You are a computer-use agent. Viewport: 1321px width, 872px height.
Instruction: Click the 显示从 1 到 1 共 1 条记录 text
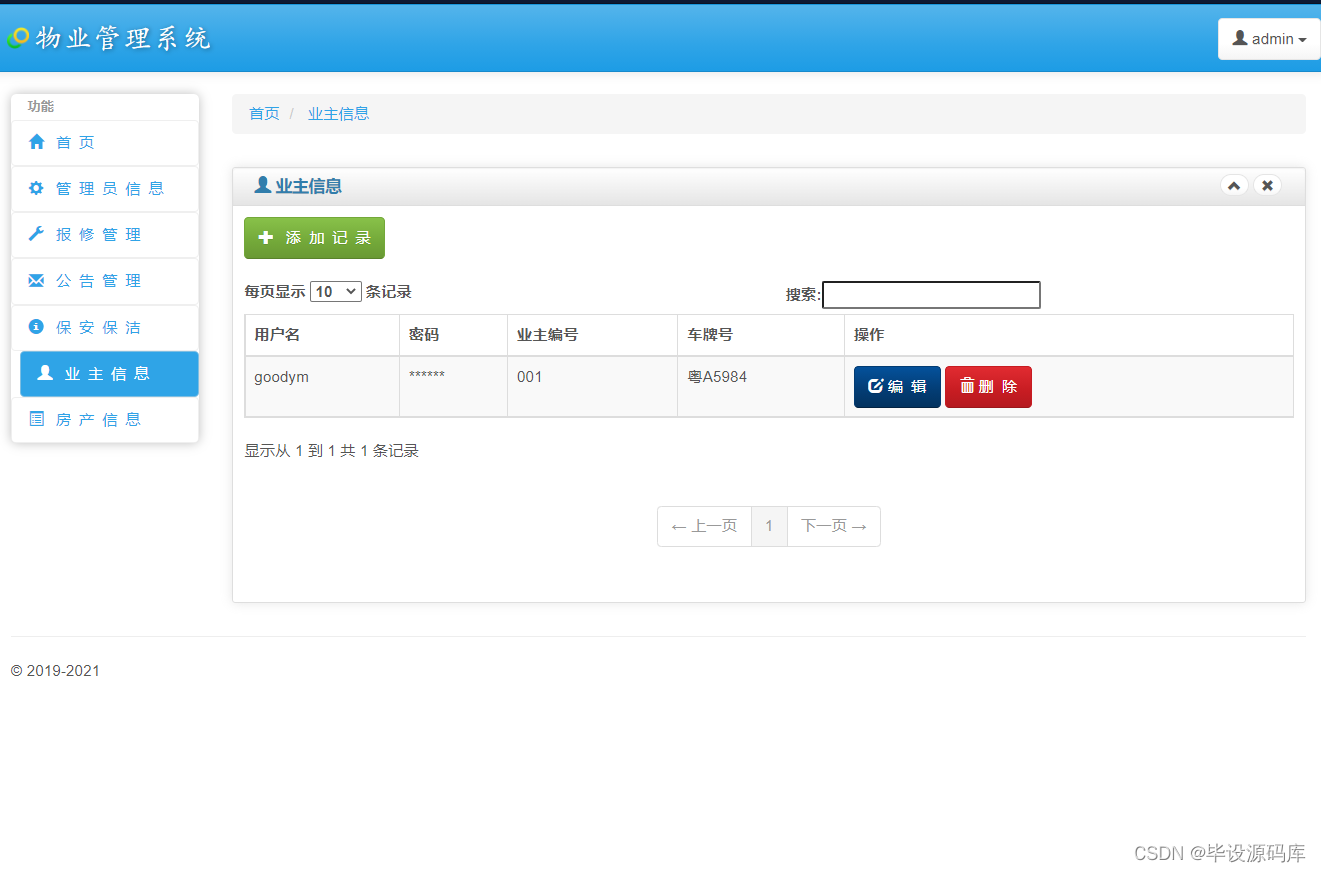(x=332, y=451)
